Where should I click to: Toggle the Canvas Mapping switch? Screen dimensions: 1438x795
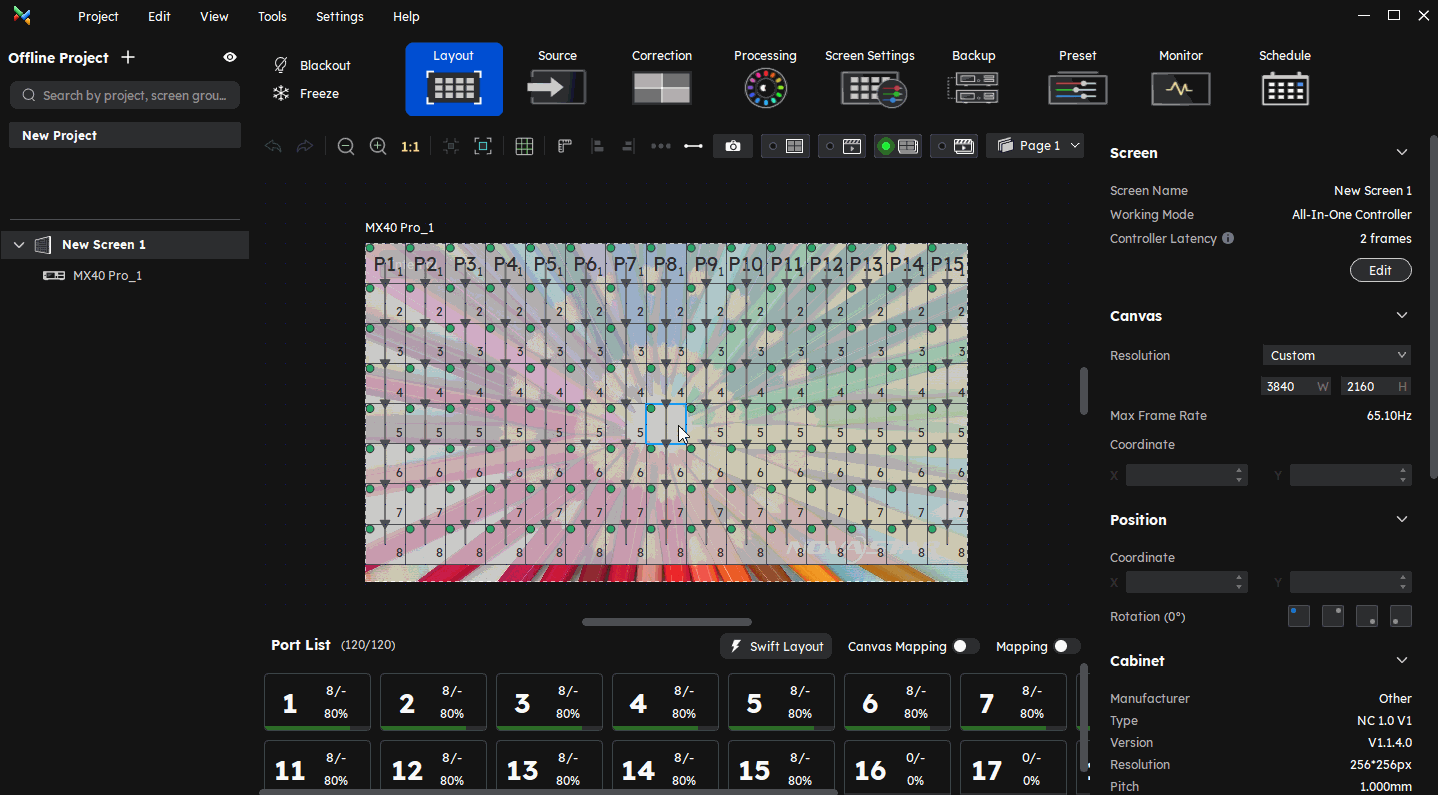pos(965,646)
